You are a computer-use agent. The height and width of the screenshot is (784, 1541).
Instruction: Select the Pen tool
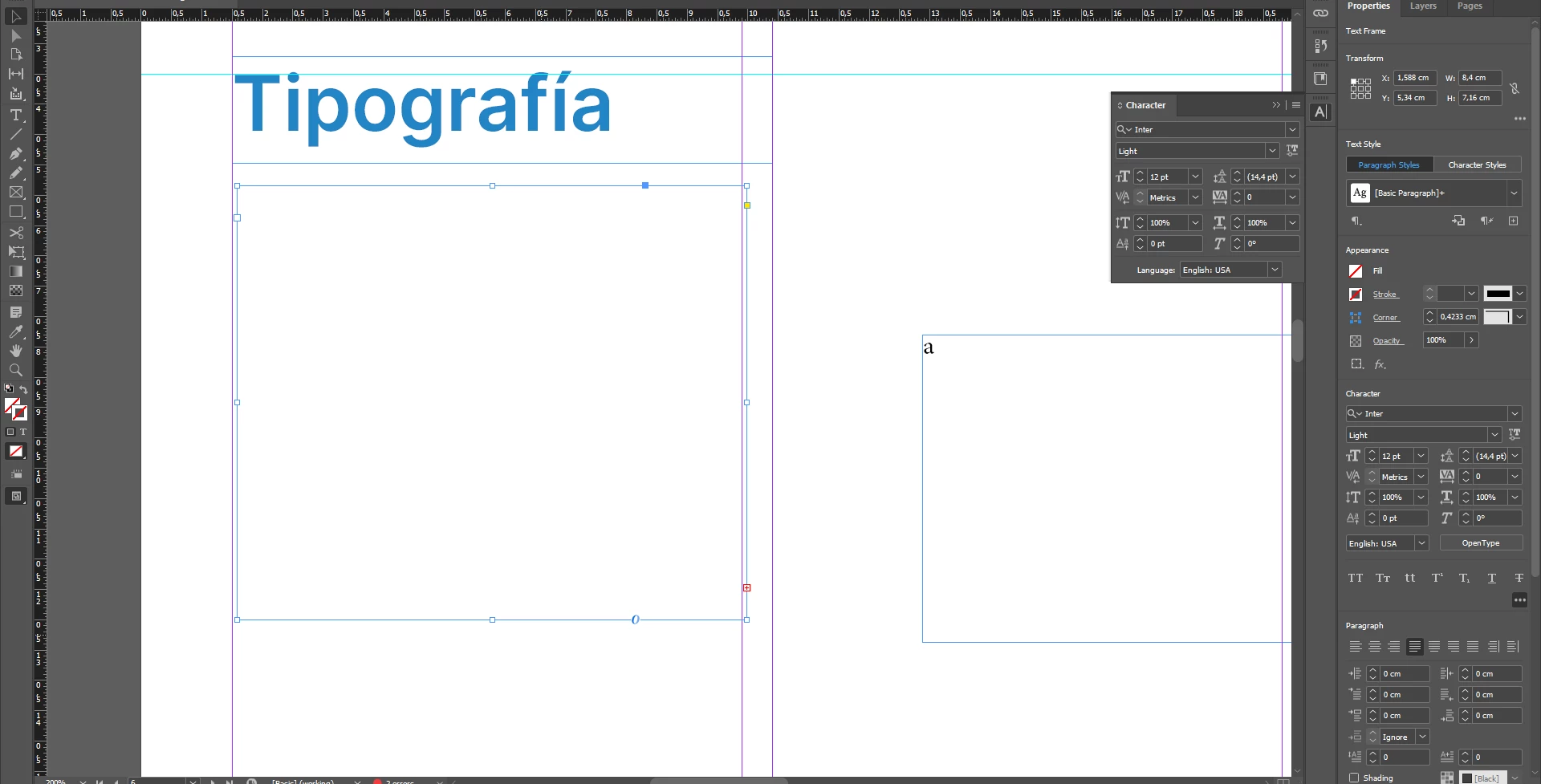15,153
